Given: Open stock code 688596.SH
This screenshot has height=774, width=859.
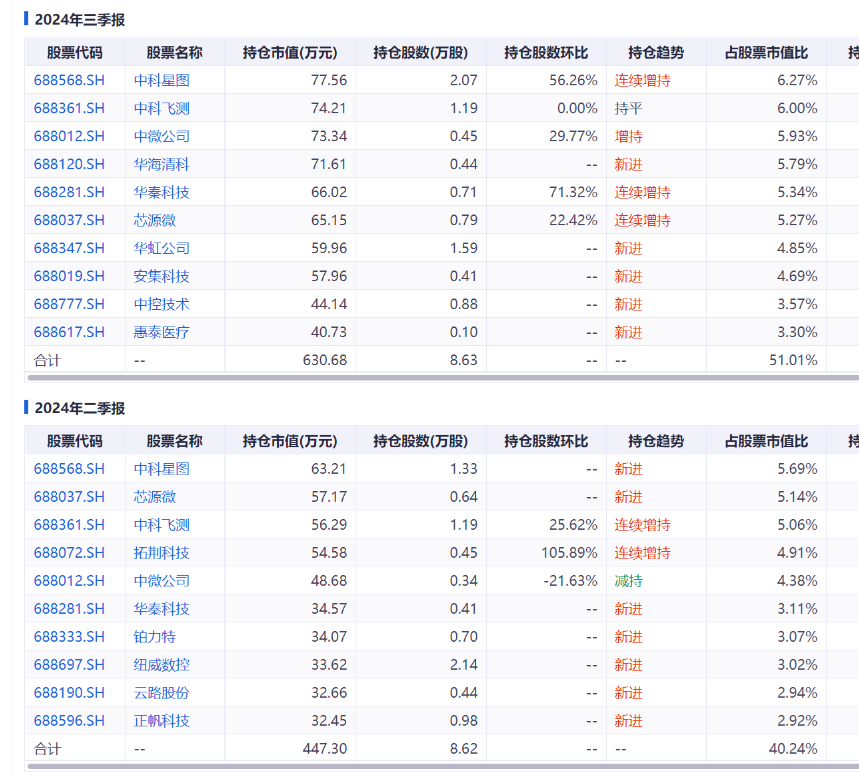Looking at the screenshot, I should [x=69, y=720].
